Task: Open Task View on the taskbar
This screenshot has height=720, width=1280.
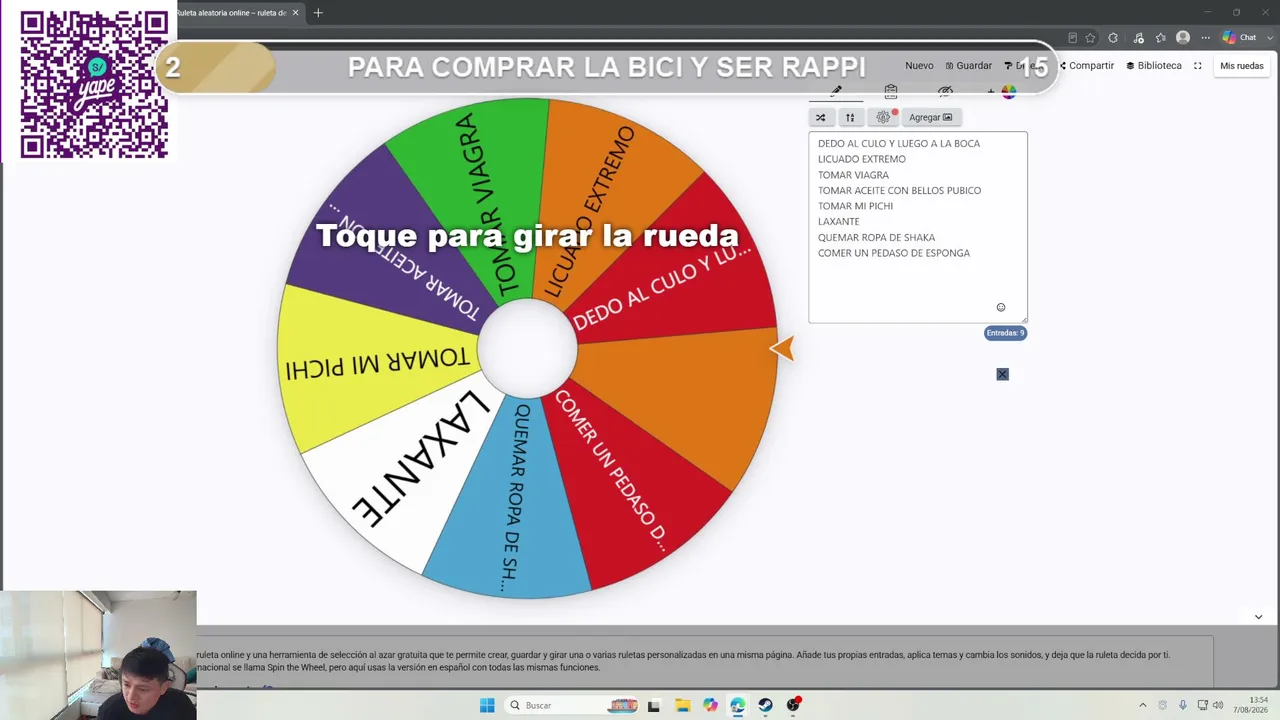Action: pos(654,705)
